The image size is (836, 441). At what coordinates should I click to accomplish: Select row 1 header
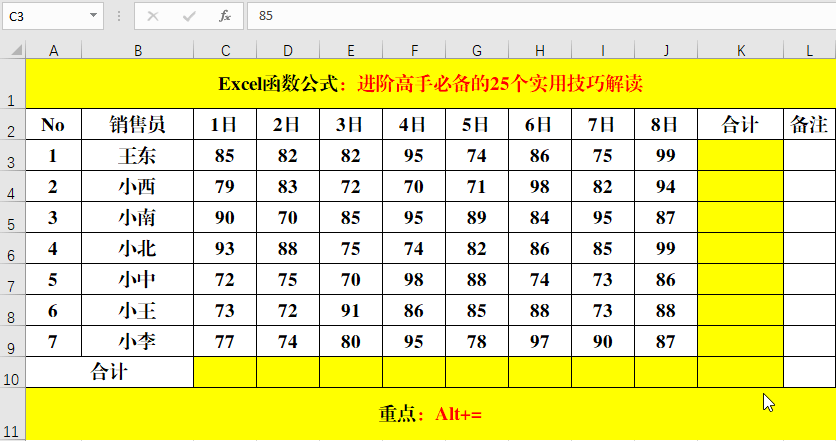click(12, 84)
